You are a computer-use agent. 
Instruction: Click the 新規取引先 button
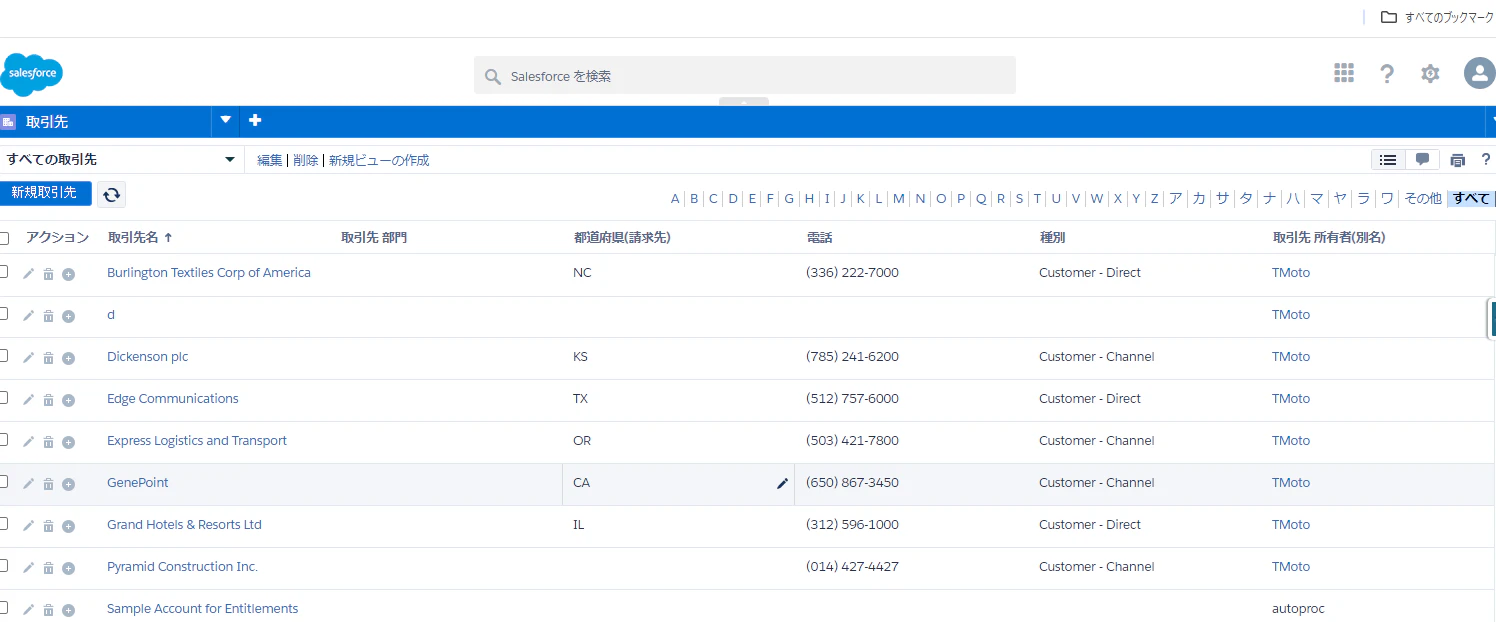coord(45,193)
